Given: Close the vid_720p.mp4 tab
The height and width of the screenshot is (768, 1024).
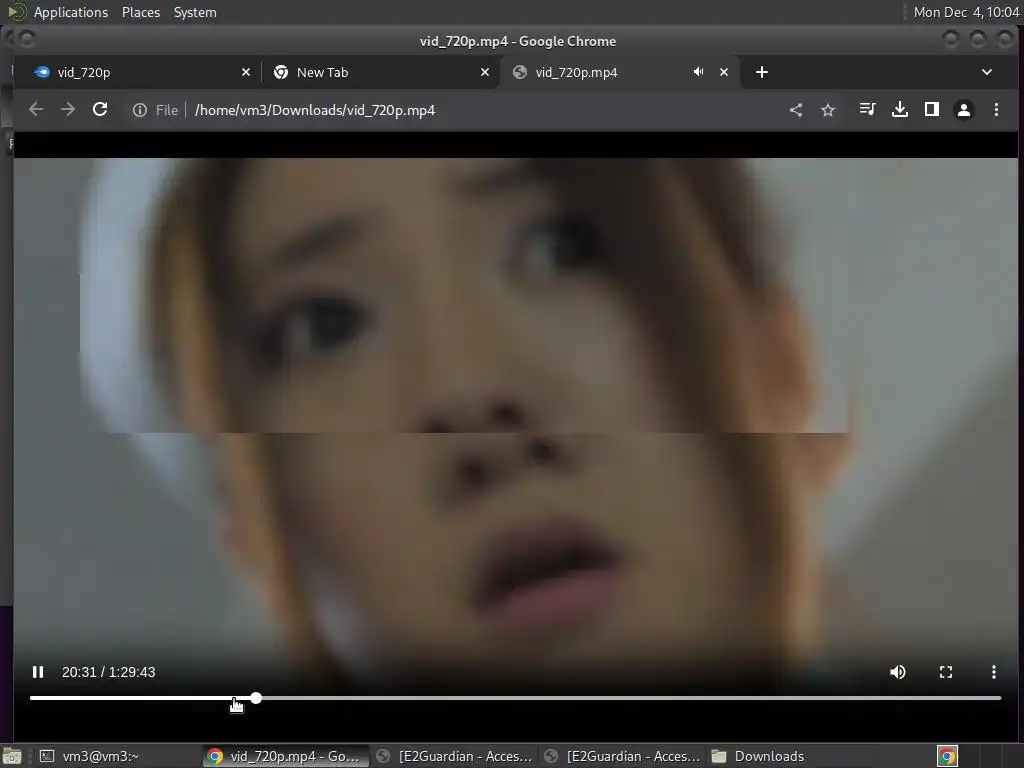Looking at the screenshot, I should click(724, 72).
